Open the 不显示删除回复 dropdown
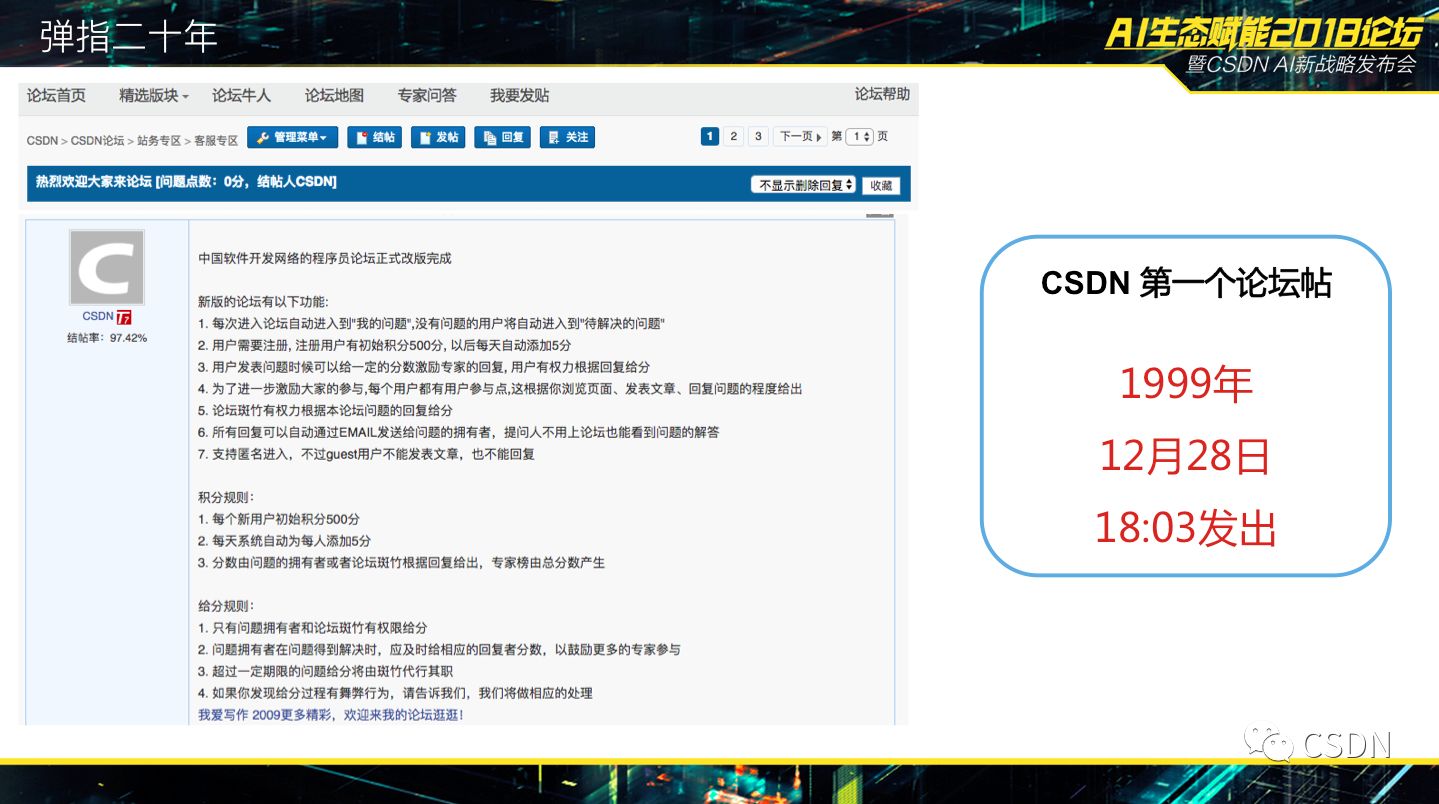Image resolution: width=1439 pixels, height=804 pixels. pyautogui.click(x=804, y=185)
